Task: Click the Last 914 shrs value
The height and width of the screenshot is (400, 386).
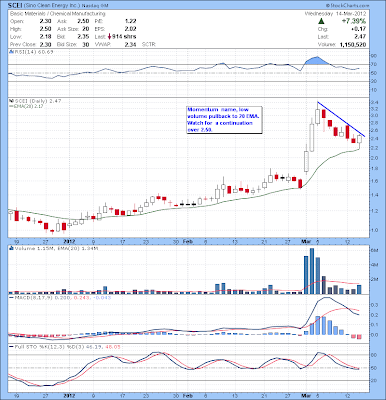Action: click(124, 37)
